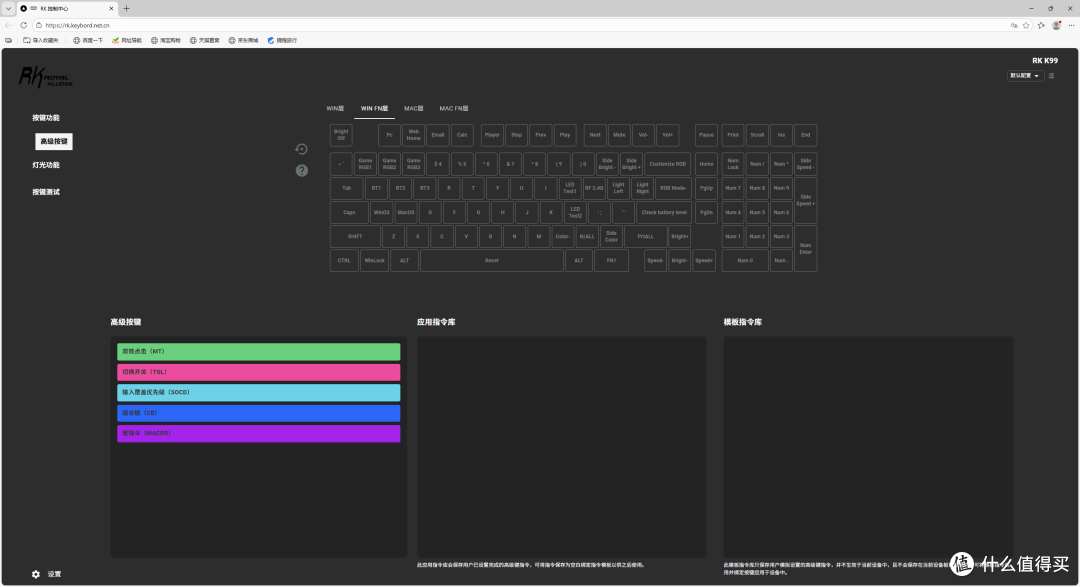Open the 淘宝购物 bookmark
This screenshot has height=587, width=1080.
coord(165,41)
